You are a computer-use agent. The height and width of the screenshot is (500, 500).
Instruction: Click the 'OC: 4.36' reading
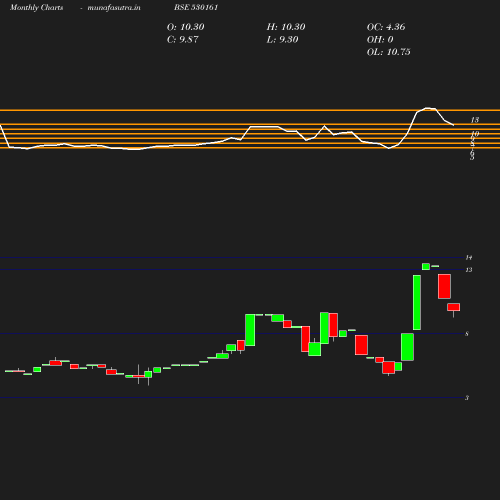pos(386,27)
